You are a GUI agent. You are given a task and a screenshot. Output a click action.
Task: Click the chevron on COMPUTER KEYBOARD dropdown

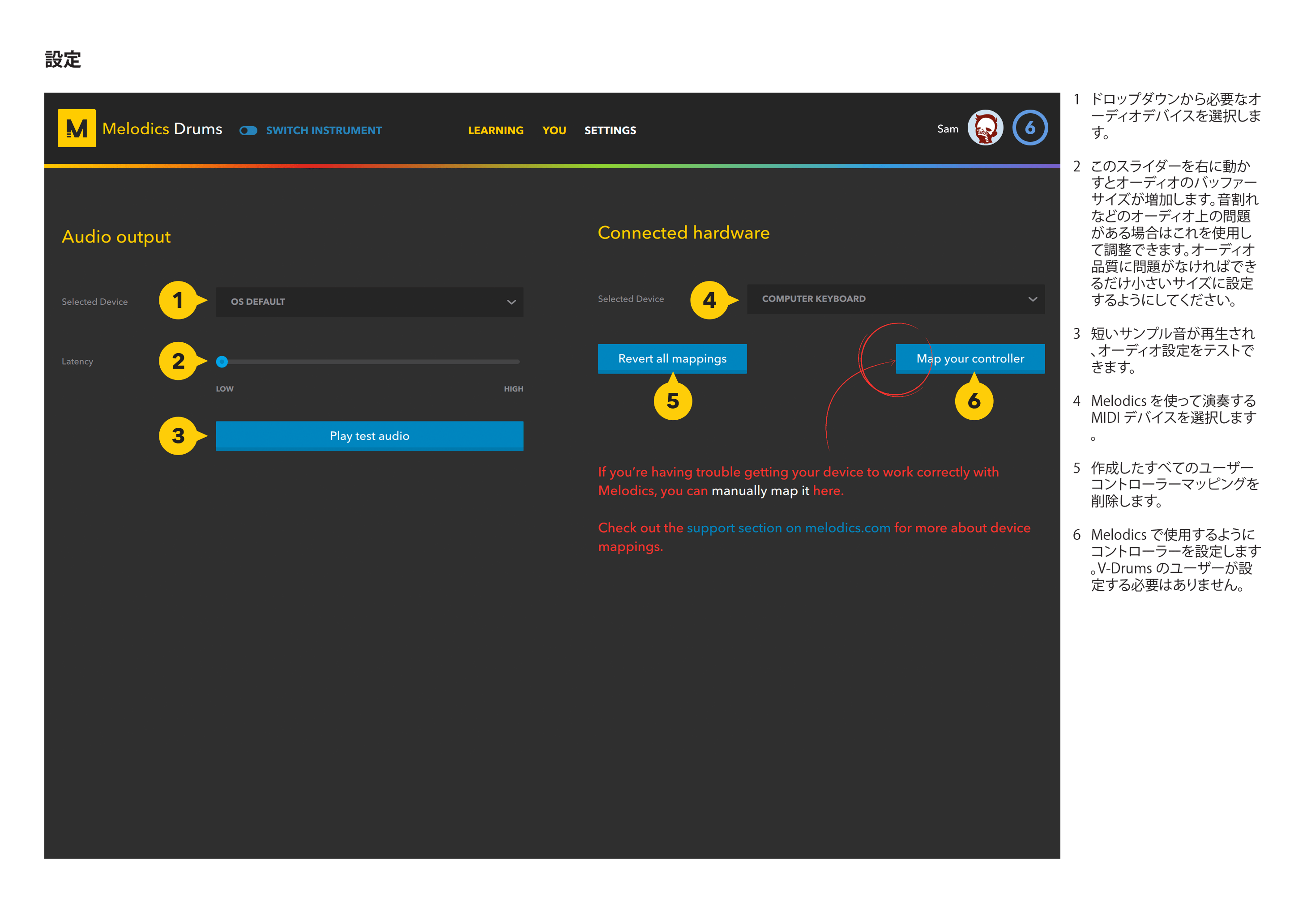(x=1033, y=299)
